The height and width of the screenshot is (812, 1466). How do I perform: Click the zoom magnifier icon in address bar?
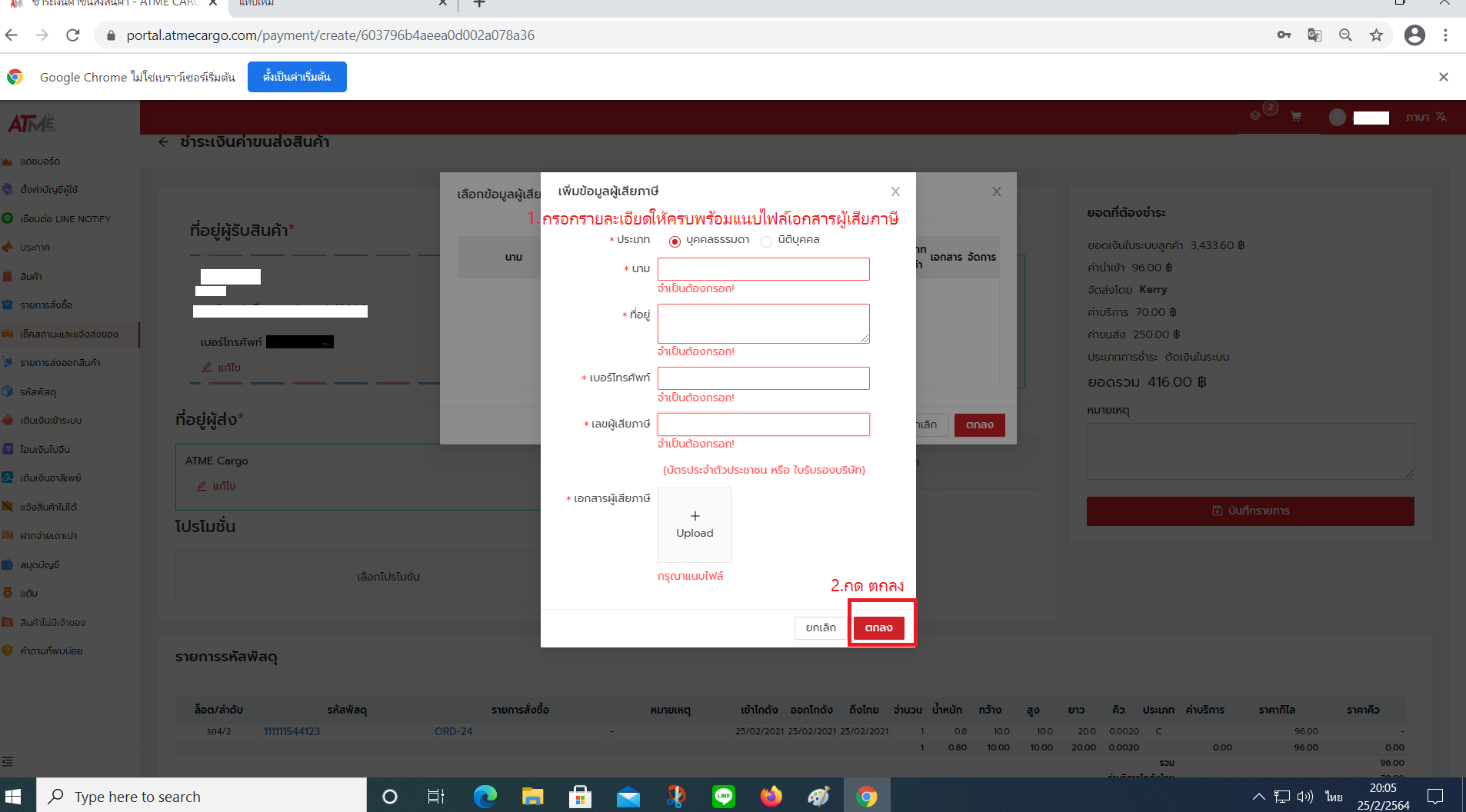click(x=1345, y=35)
